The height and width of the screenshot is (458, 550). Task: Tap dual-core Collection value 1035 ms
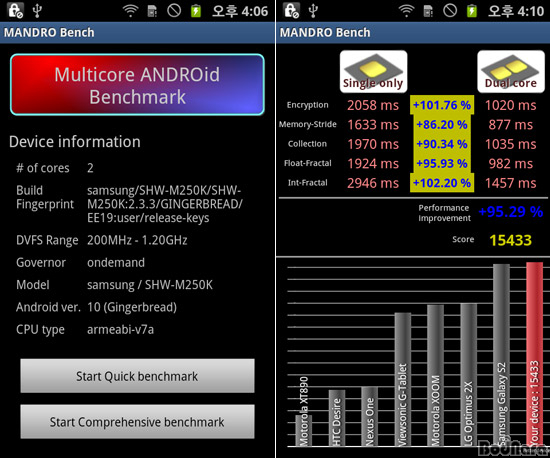511,144
